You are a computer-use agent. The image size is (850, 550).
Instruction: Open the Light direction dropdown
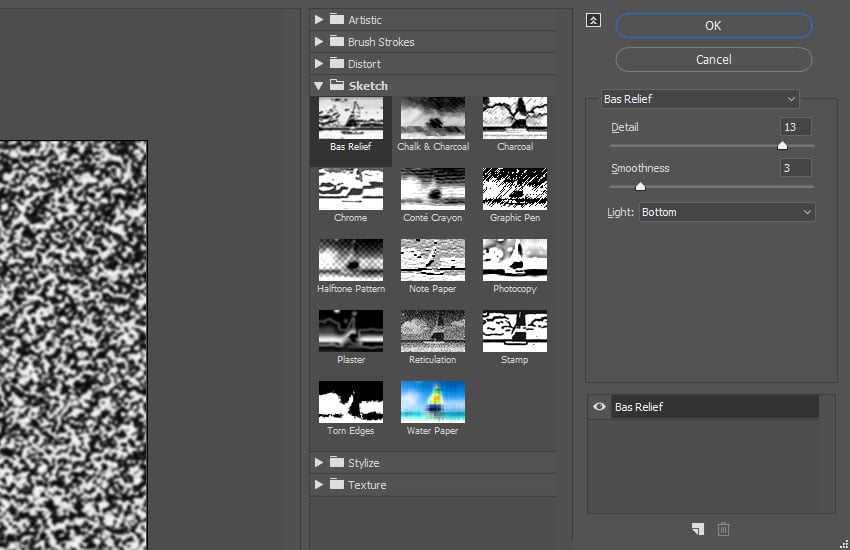coord(727,212)
